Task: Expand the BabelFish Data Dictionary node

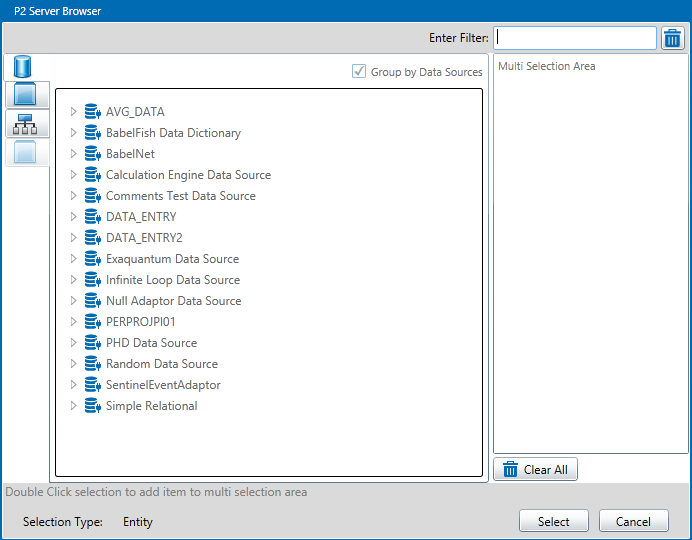Action: pyautogui.click(x=74, y=133)
